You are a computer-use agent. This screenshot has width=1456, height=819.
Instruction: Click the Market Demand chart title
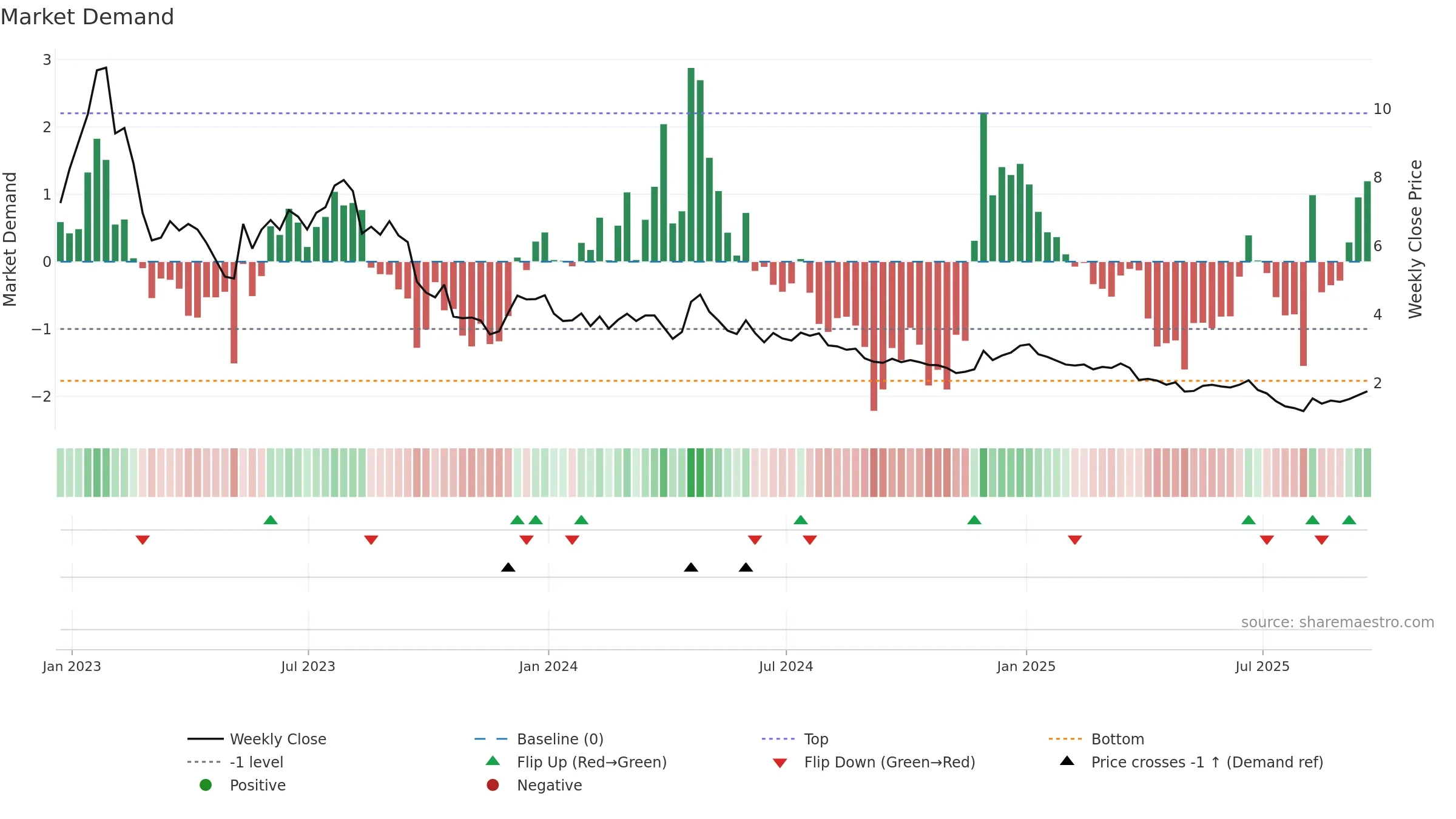coord(87,17)
